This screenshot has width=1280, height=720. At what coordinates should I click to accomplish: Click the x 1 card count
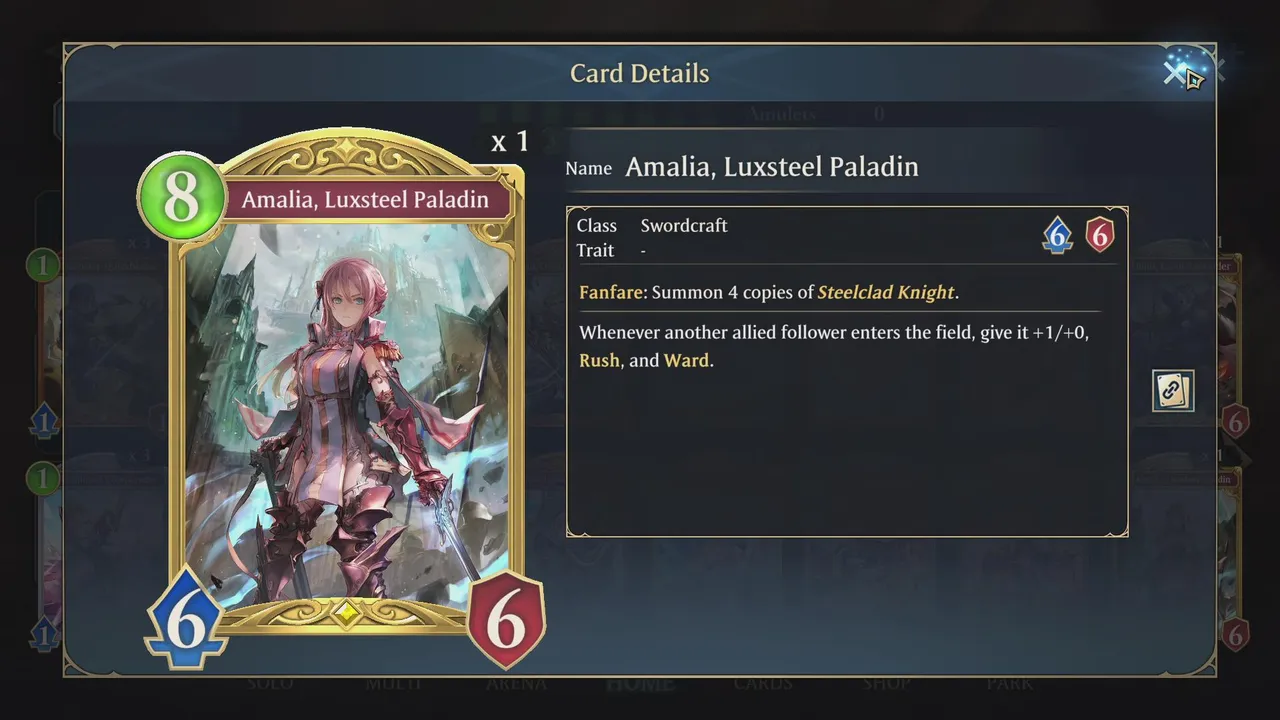[510, 141]
